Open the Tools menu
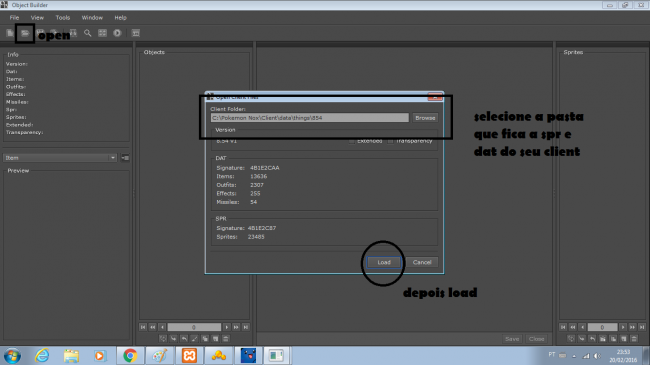 coord(63,17)
